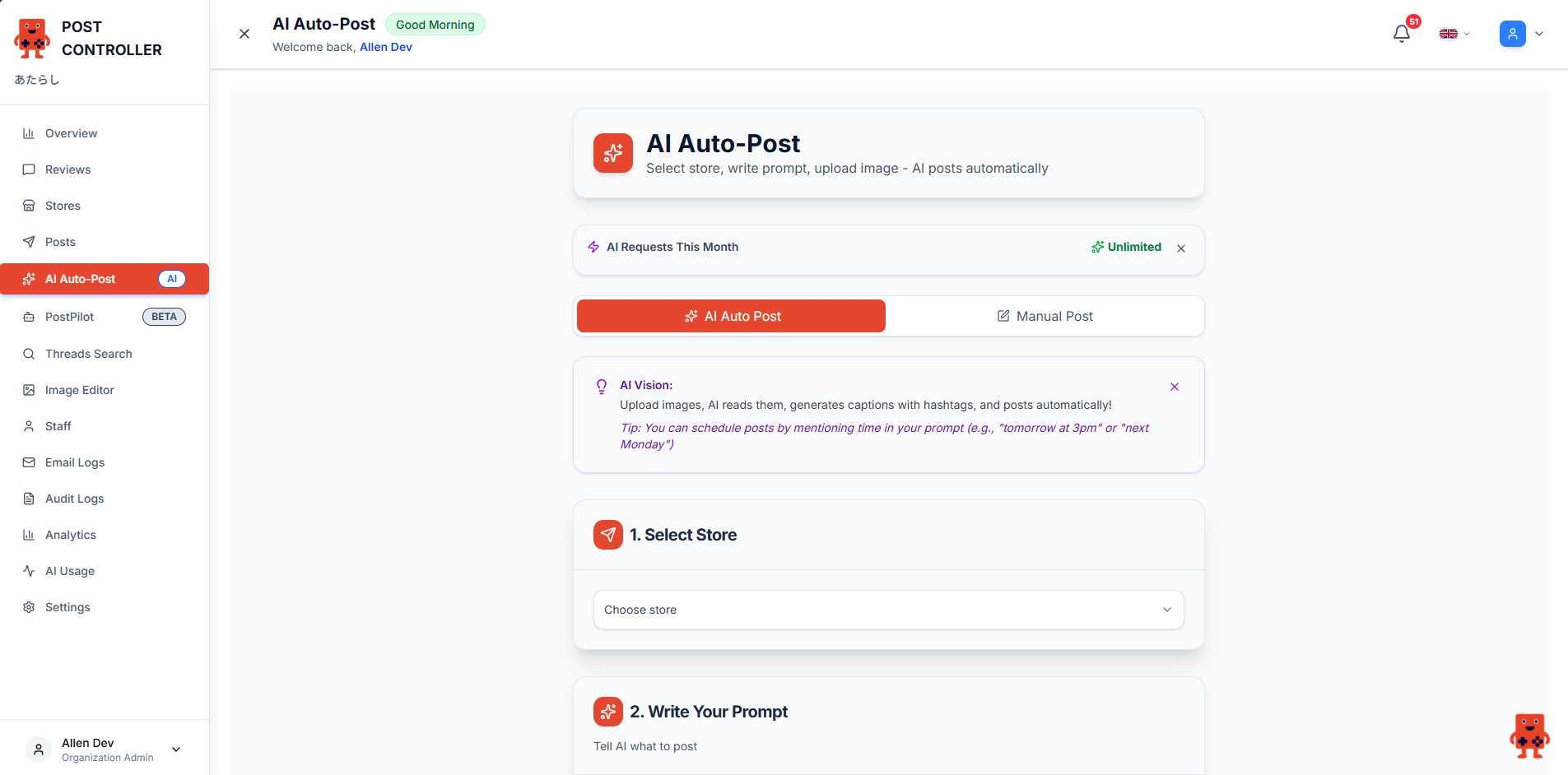Open the robot chat assistant widget

(x=1528, y=736)
